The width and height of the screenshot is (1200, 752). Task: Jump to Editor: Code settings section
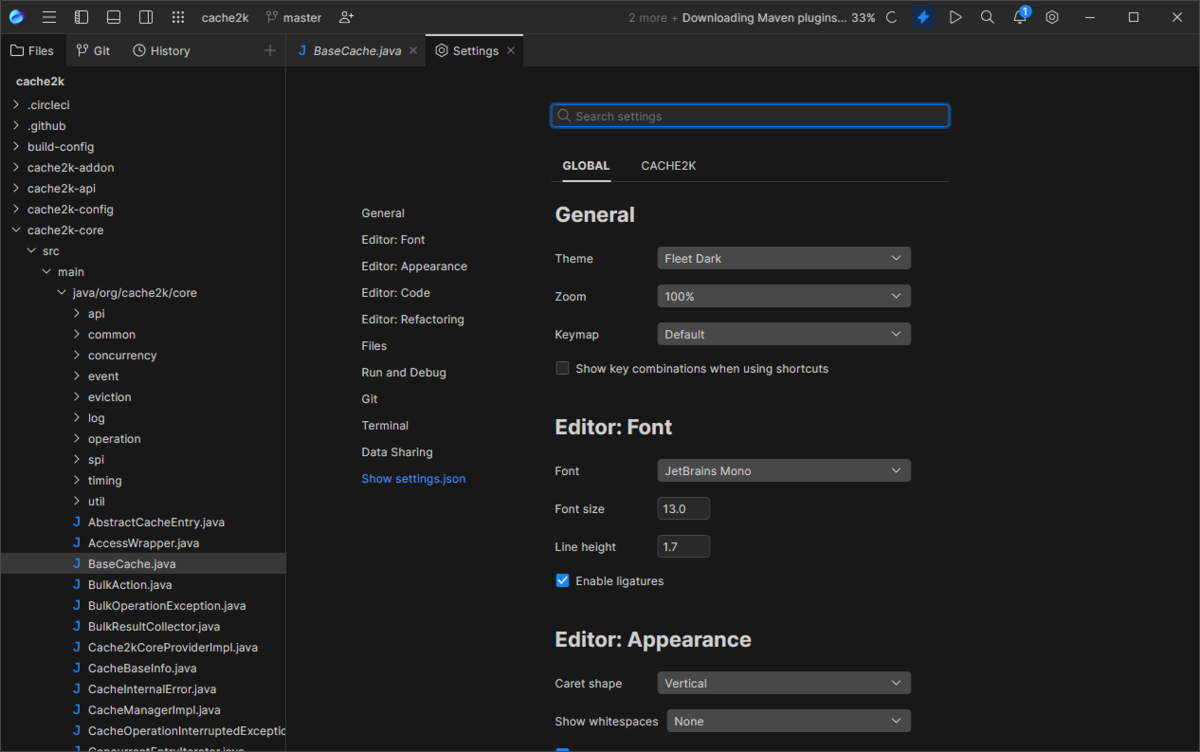point(396,293)
